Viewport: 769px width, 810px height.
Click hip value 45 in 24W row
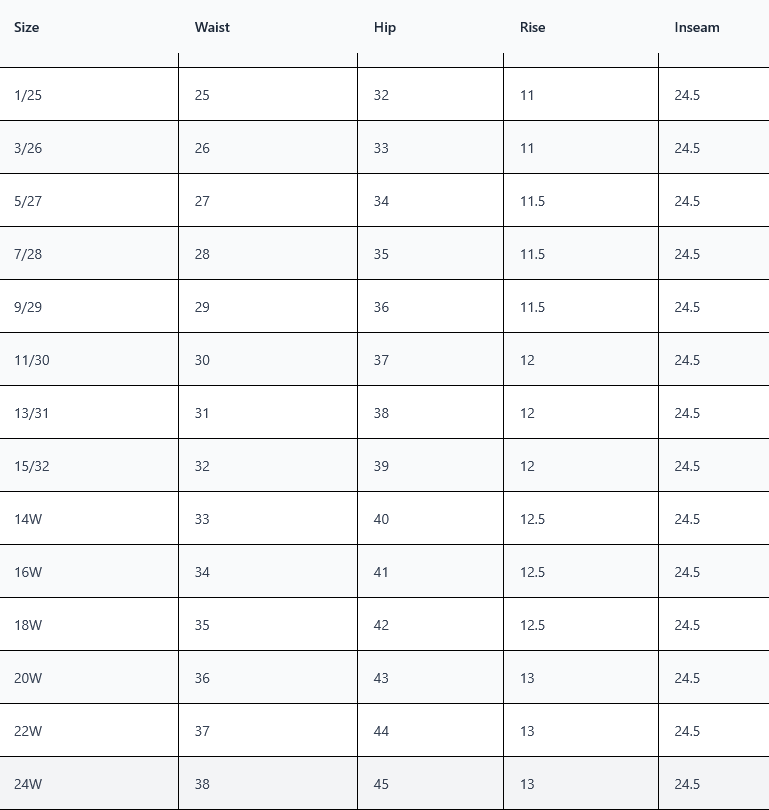point(381,784)
